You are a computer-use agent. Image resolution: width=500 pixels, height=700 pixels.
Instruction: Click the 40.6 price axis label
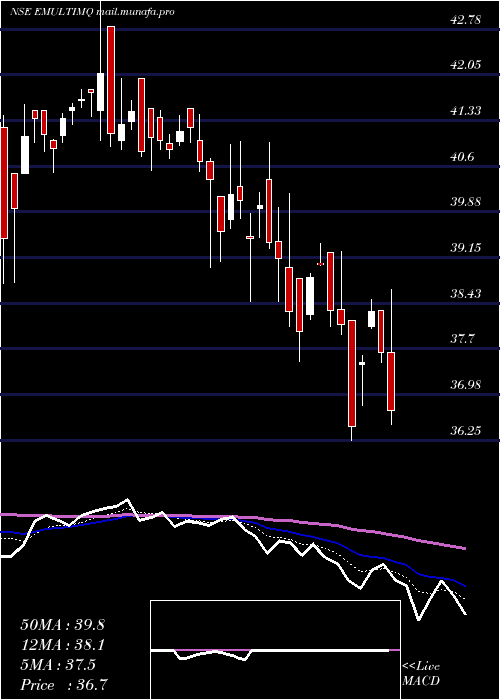tap(462, 157)
